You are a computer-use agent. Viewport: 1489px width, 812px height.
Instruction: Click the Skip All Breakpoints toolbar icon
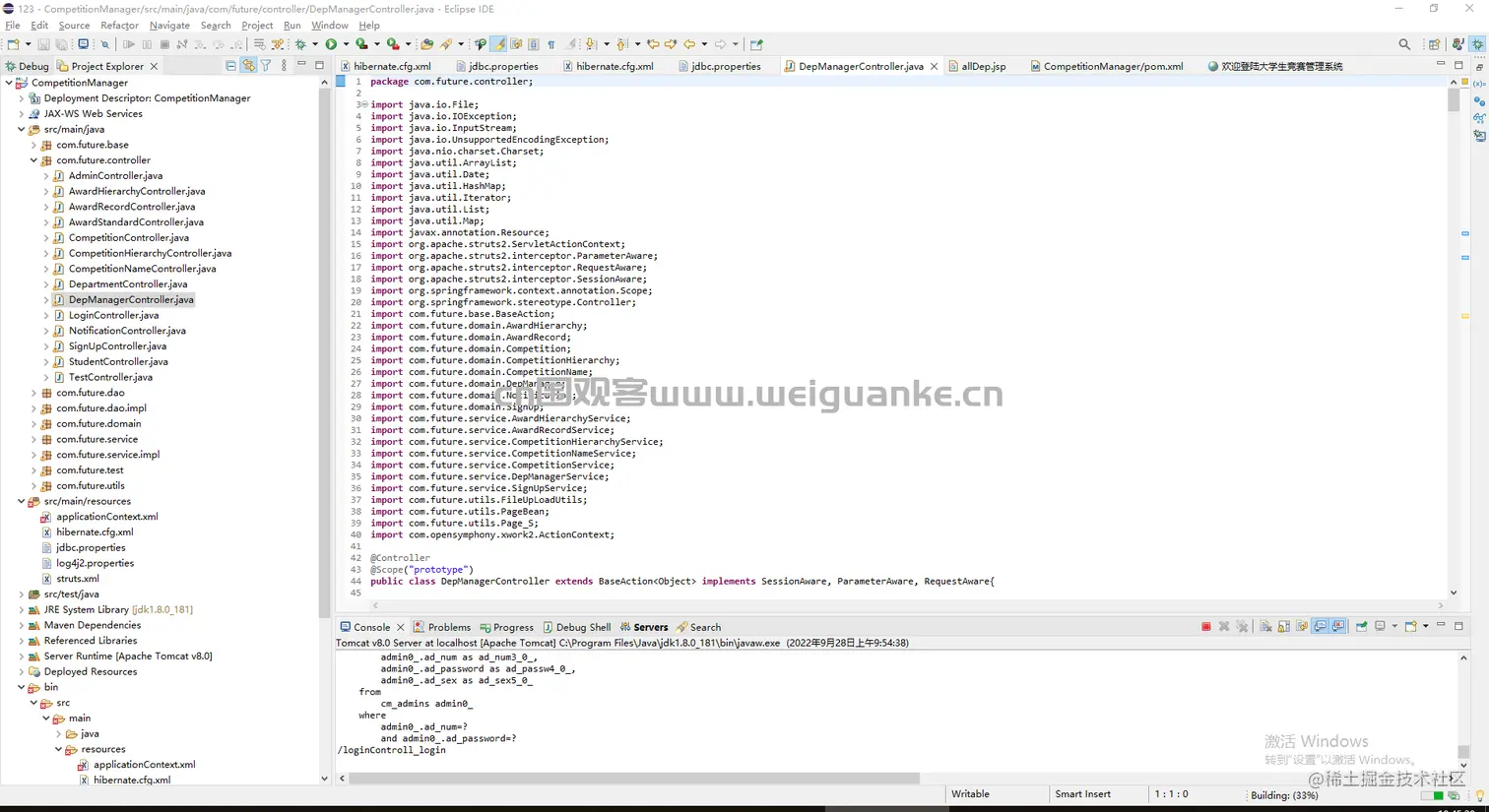click(x=105, y=44)
